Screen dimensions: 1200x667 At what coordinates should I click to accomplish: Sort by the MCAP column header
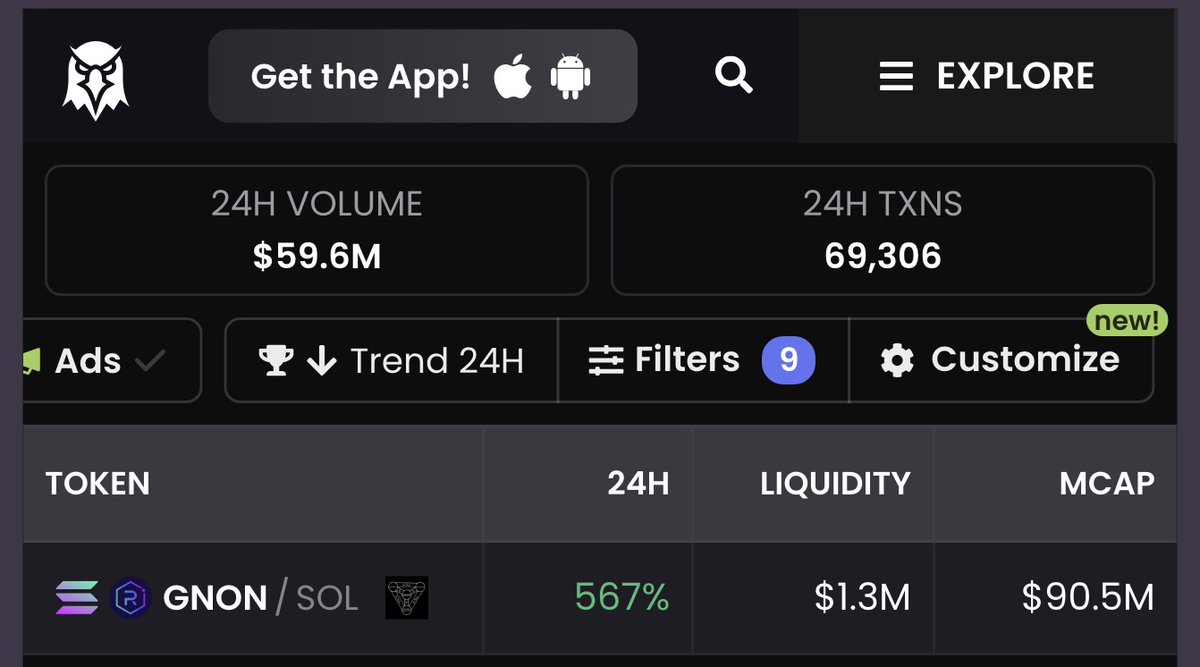[x=1106, y=484]
